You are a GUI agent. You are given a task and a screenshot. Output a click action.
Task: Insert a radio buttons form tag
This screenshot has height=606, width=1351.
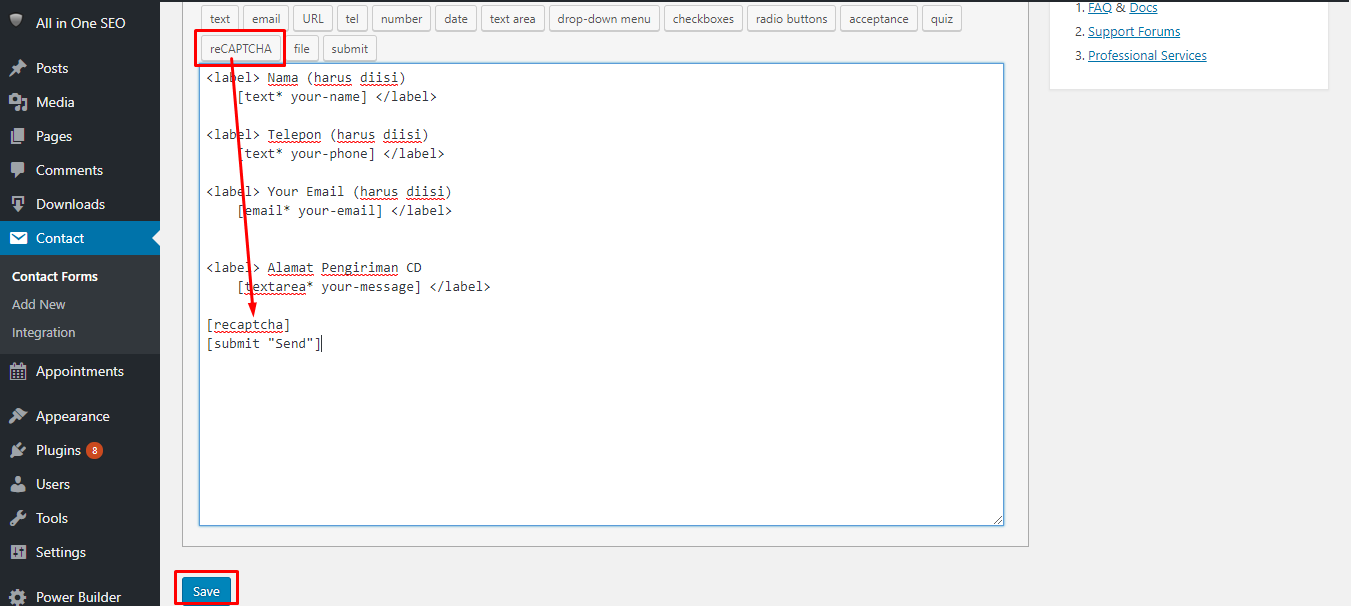tap(791, 19)
